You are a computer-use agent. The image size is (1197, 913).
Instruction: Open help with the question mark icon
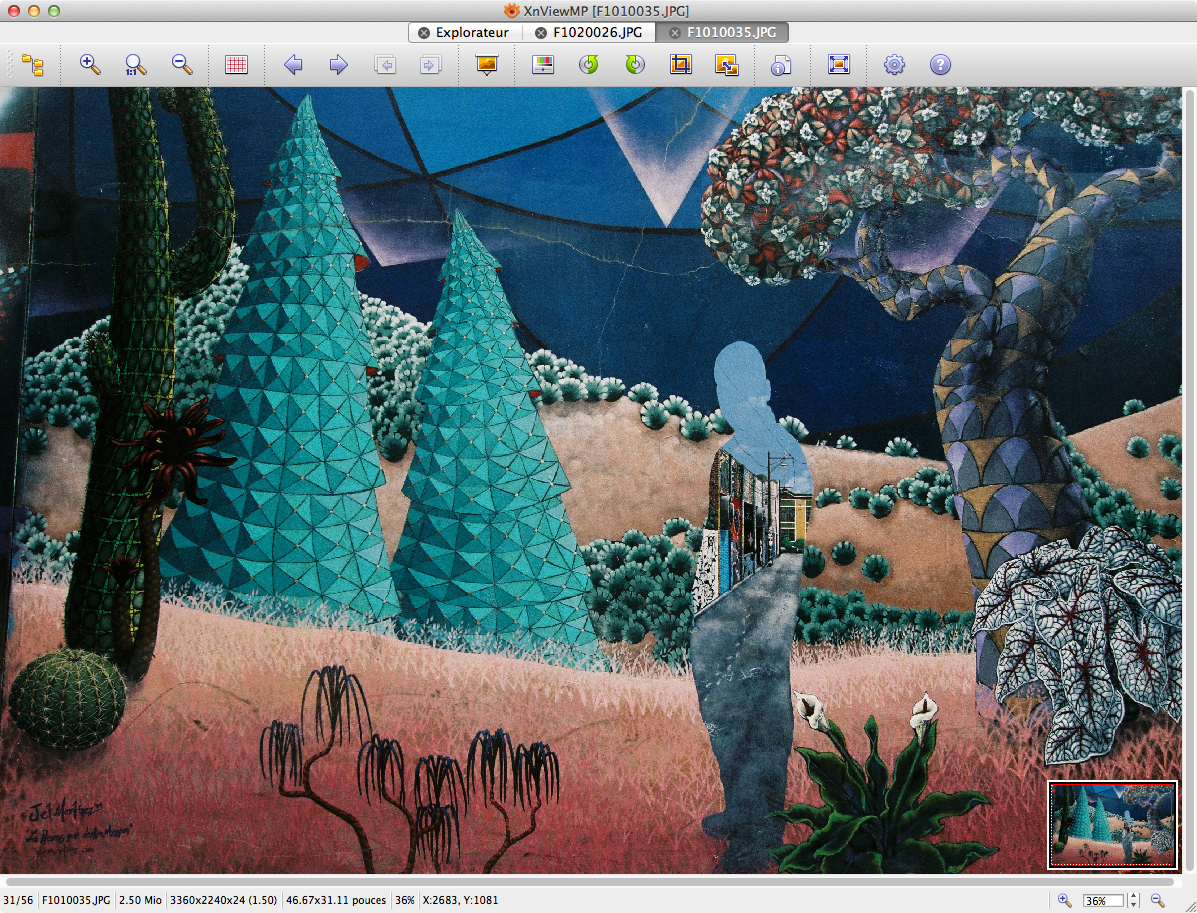[x=940, y=65]
